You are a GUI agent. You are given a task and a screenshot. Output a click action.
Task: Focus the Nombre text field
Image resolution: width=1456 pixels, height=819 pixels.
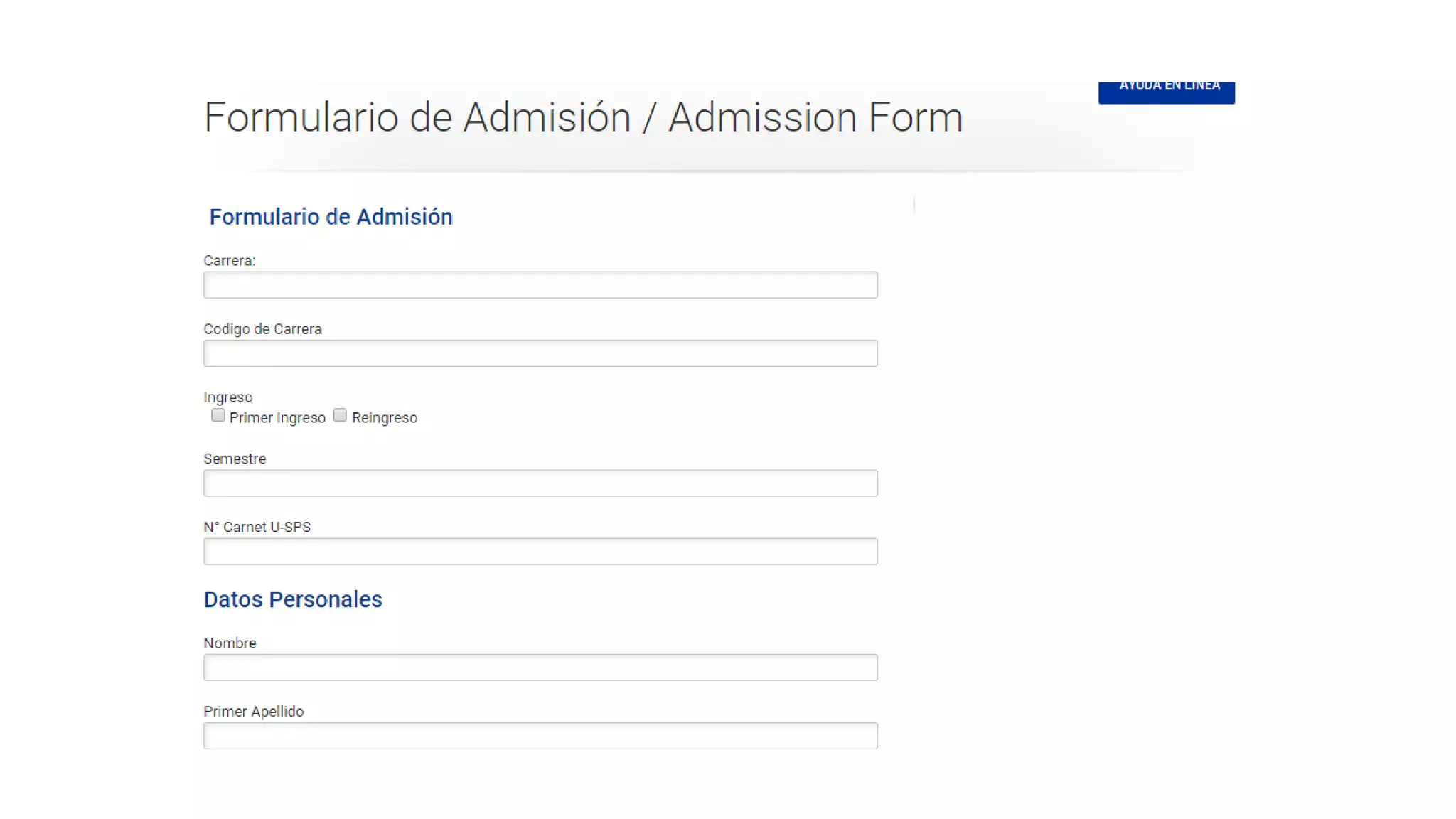(x=540, y=668)
